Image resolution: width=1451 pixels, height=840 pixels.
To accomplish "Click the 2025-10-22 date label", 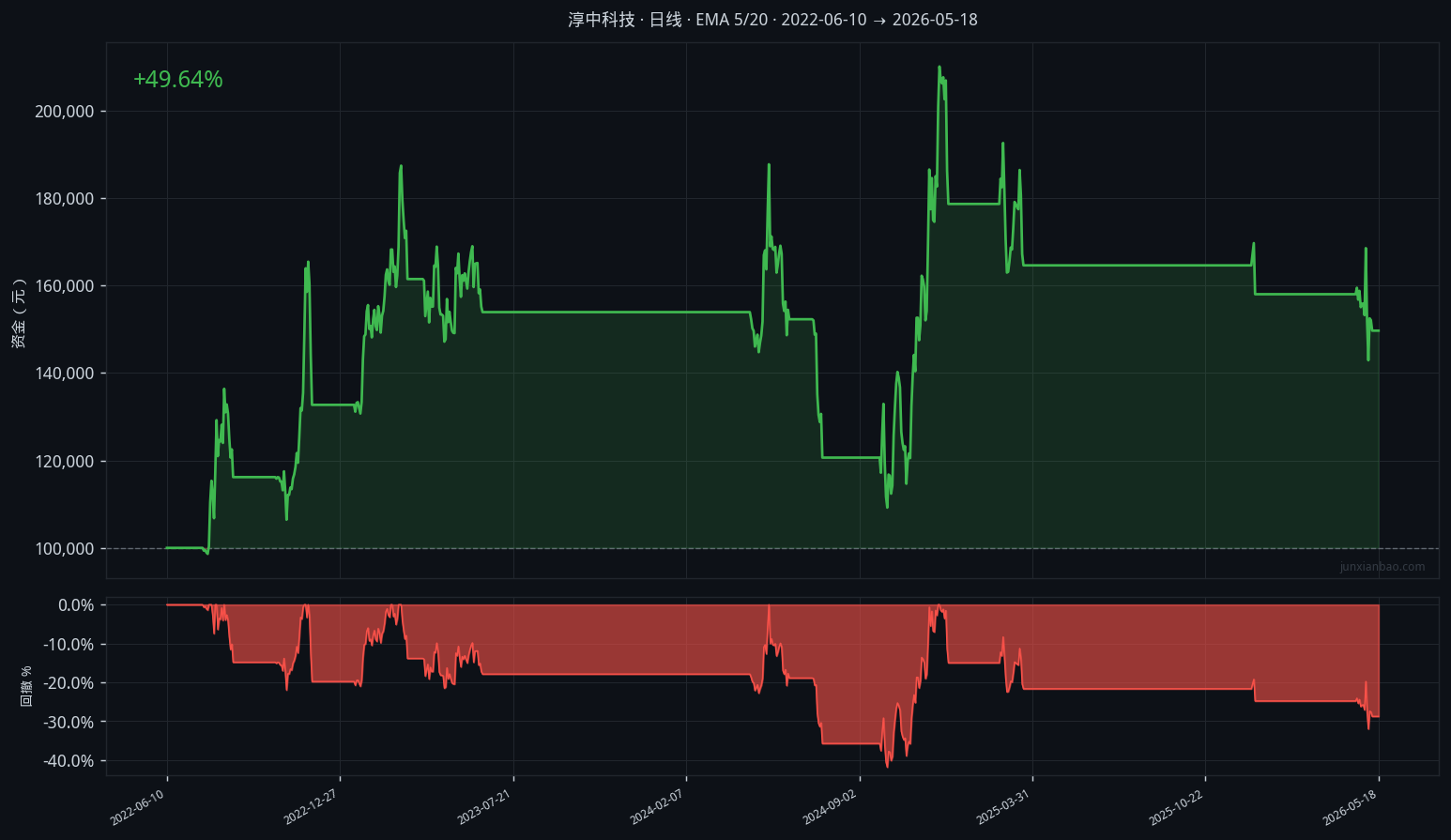I will (x=1176, y=807).
